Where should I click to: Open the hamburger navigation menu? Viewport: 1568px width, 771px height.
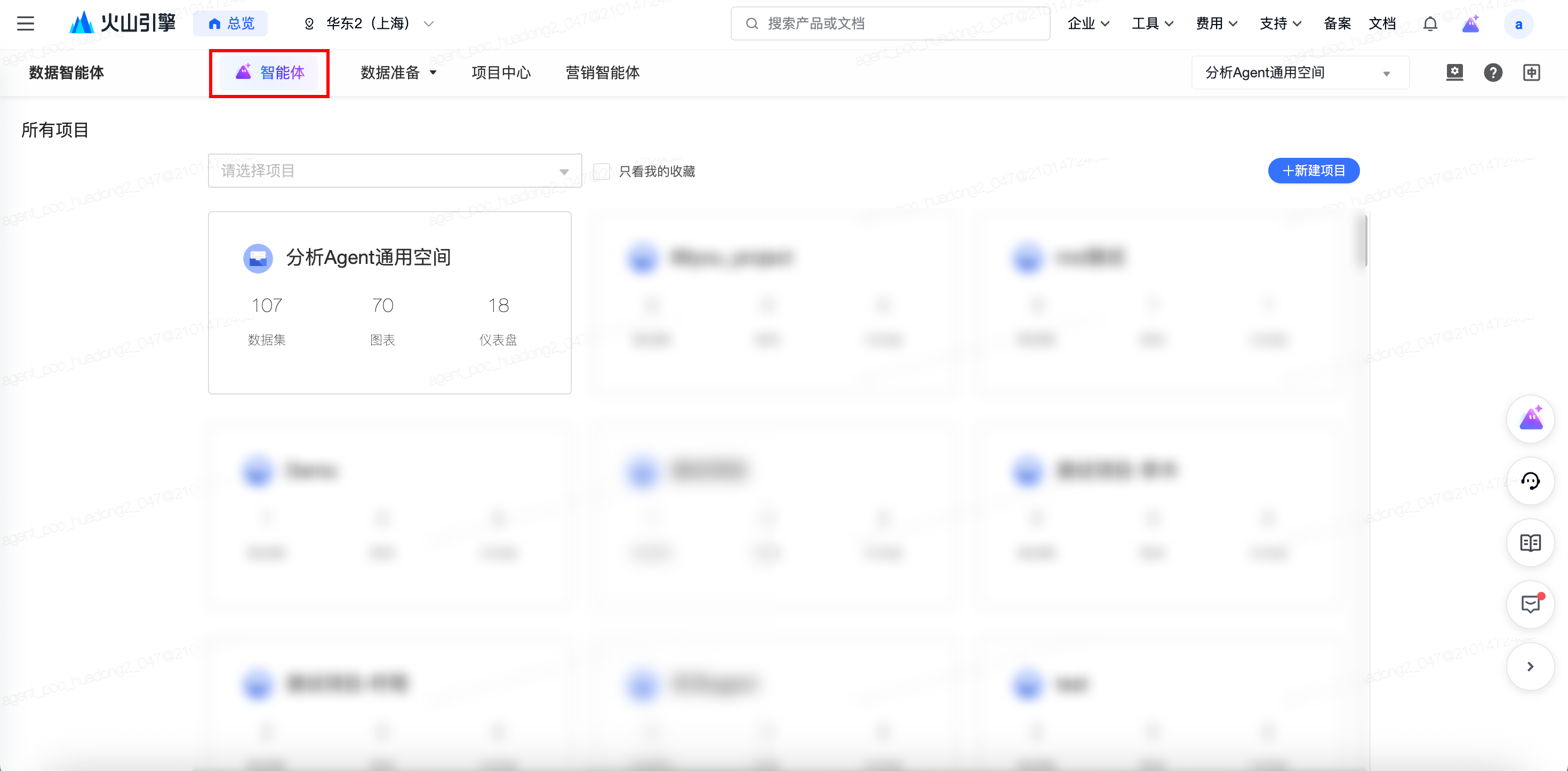[x=26, y=24]
